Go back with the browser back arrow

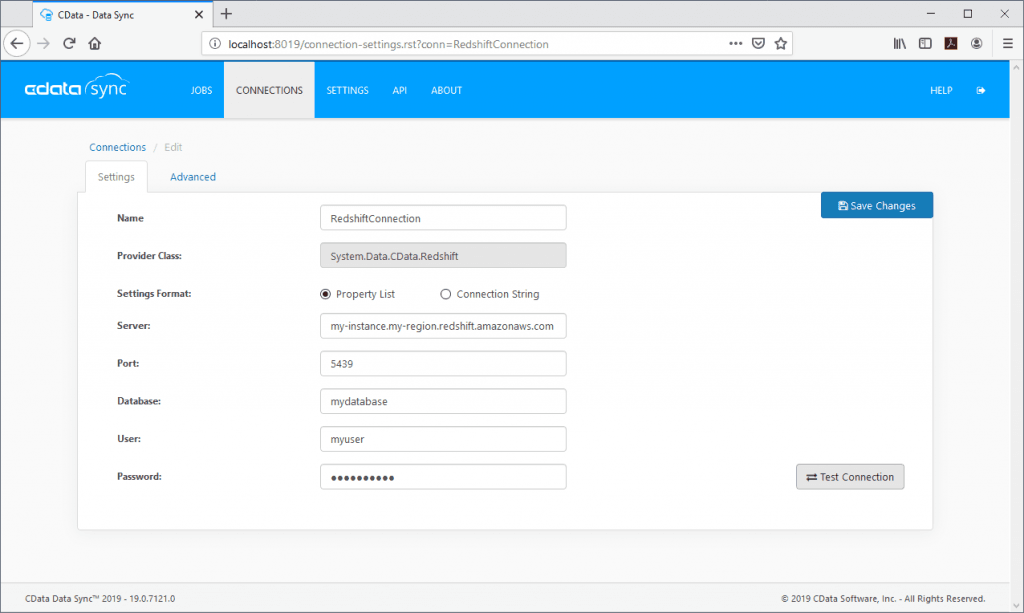(x=17, y=44)
